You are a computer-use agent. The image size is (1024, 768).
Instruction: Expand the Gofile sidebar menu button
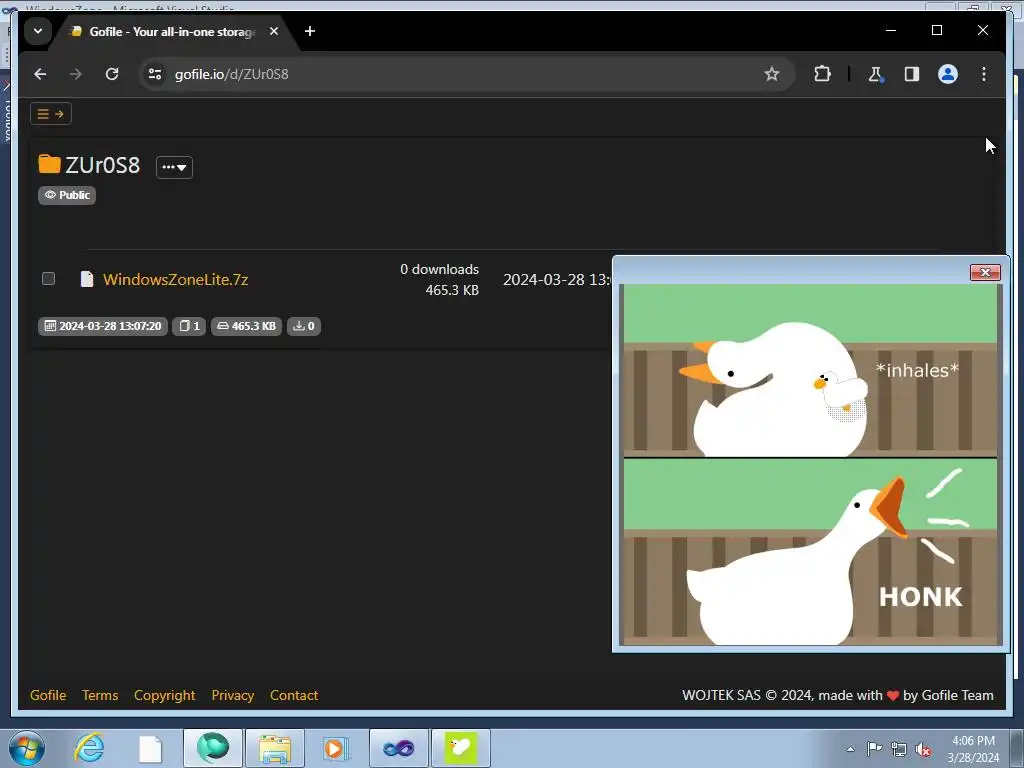click(51, 114)
